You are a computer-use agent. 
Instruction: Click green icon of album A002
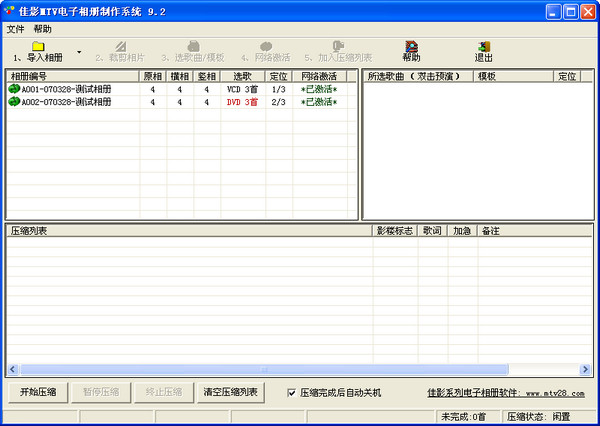[x=14, y=102]
